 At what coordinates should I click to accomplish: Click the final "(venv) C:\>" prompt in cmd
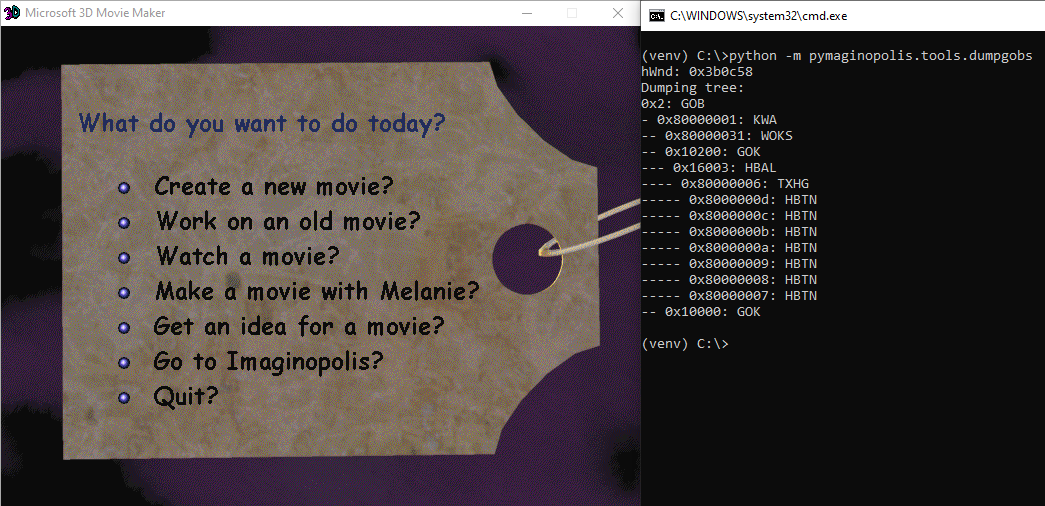[x=684, y=344]
